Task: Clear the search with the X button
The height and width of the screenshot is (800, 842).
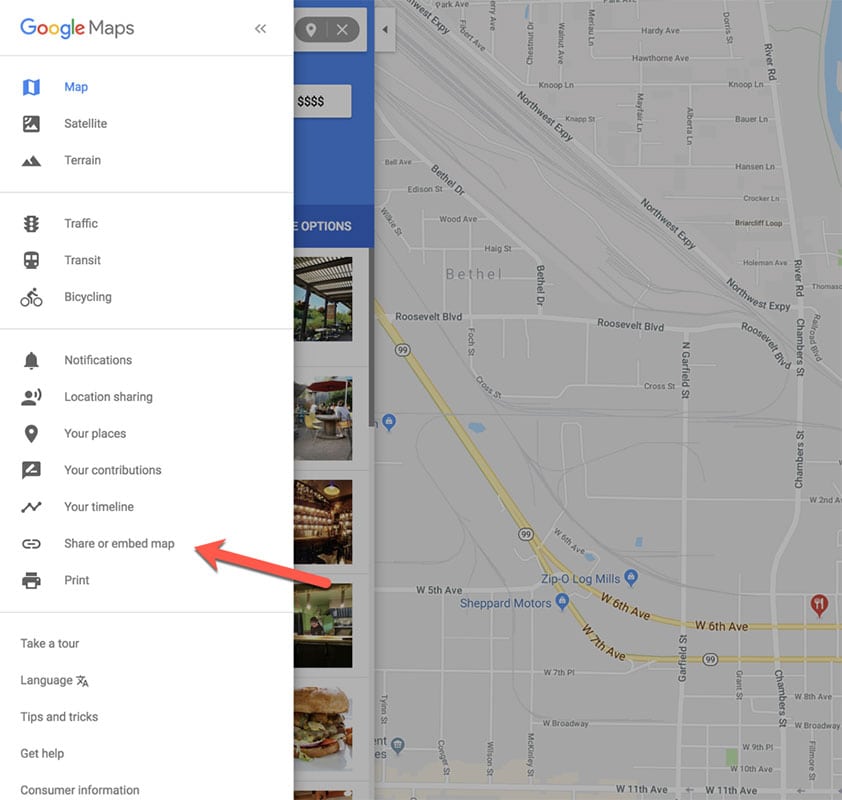Action: [342, 30]
